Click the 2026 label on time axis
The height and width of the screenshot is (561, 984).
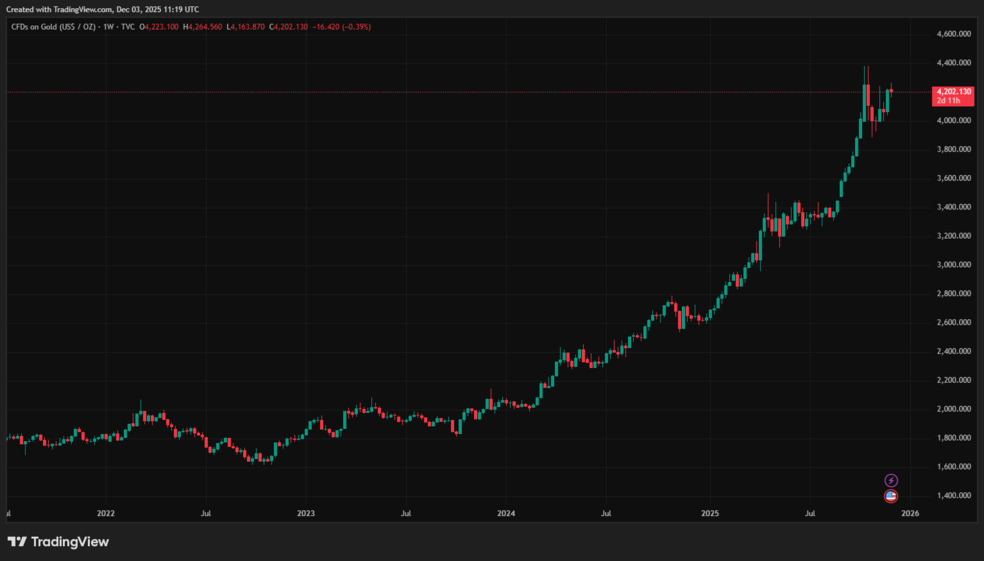[x=910, y=514]
